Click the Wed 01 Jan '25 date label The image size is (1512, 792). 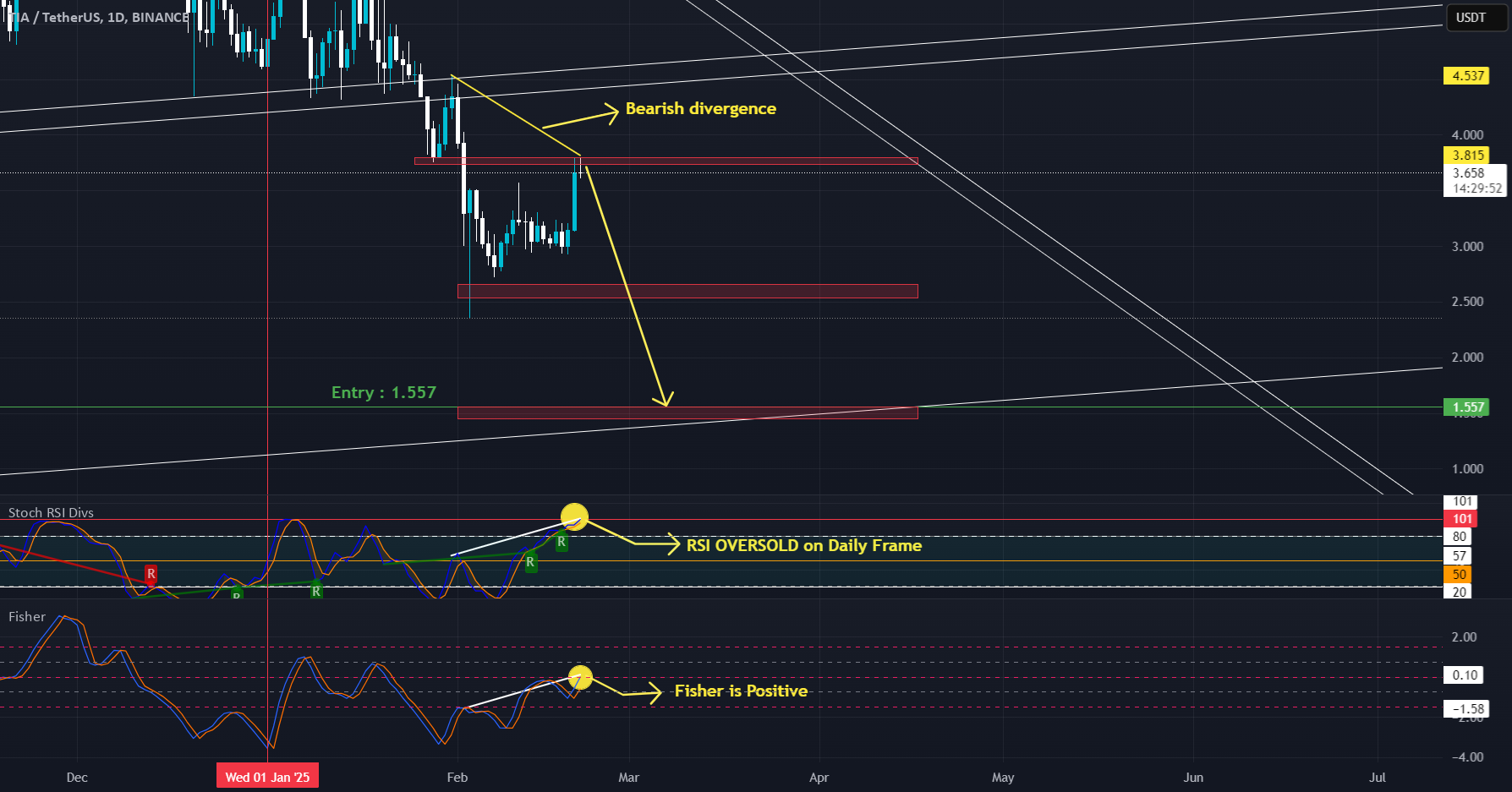tap(267, 777)
